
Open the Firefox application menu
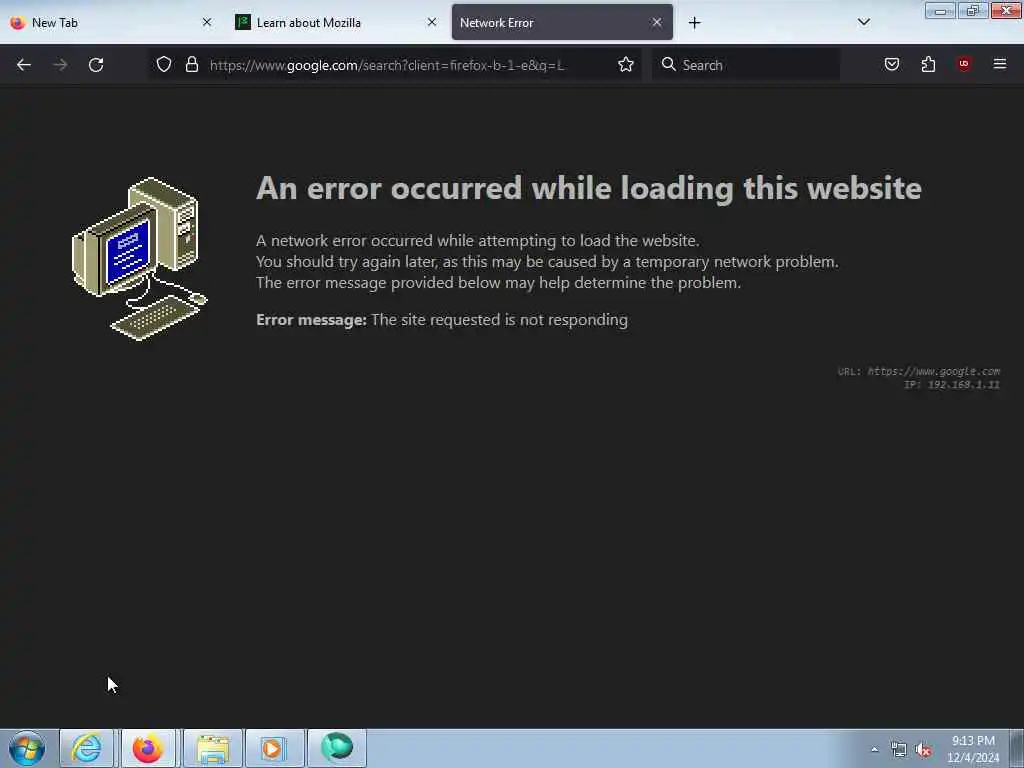pos(999,64)
